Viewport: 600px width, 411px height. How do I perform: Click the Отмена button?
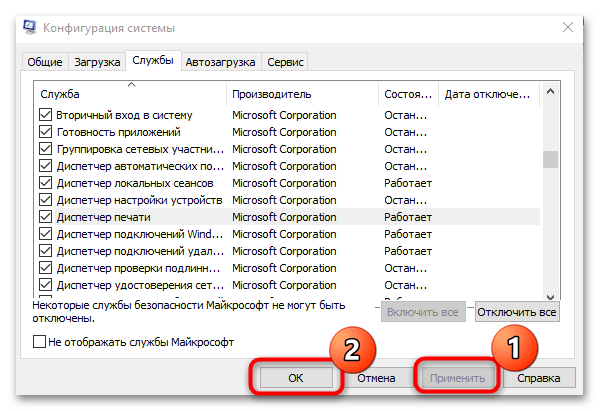pyautogui.click(x=376, y=378)
